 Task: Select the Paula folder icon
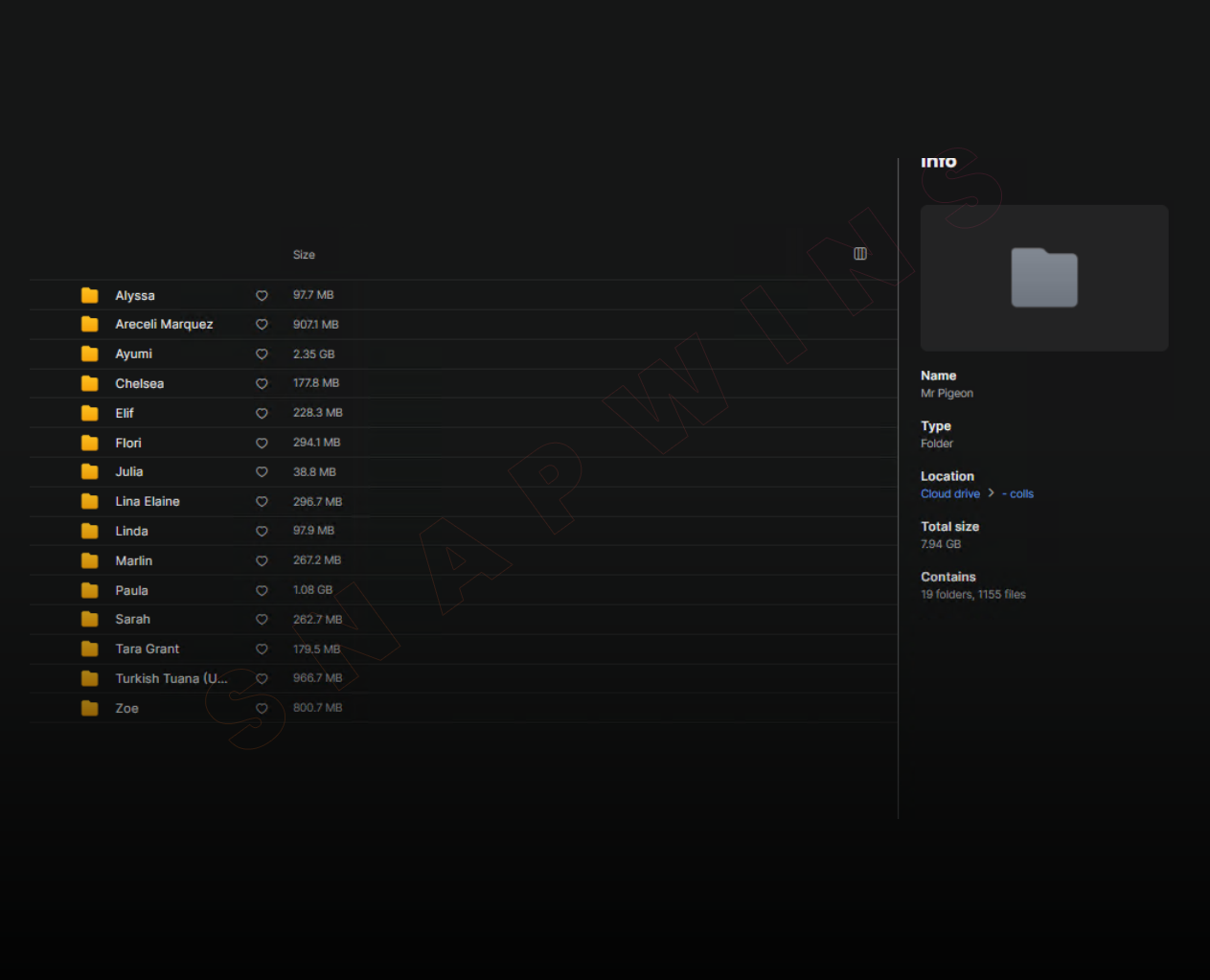click(x=90, y=590)
